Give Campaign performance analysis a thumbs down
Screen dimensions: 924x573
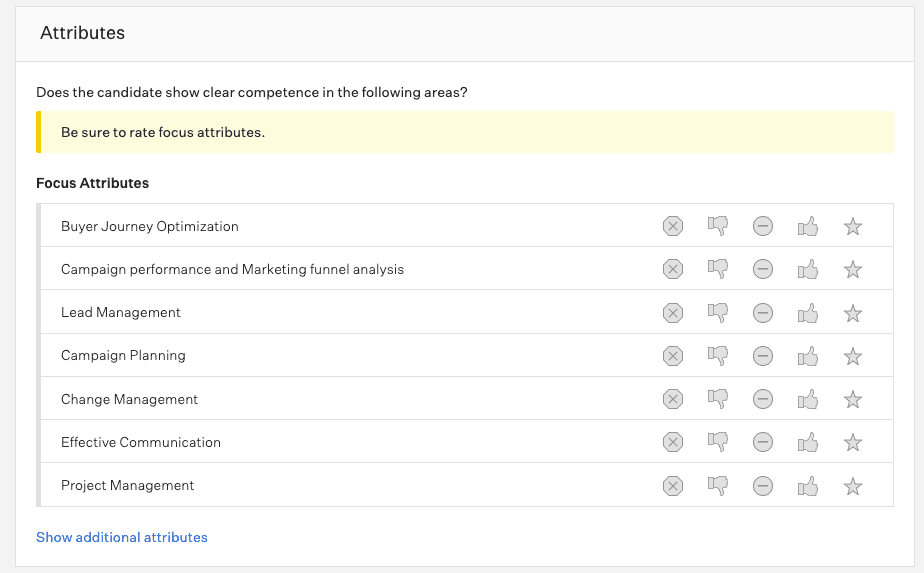pyautogui.click(x=717, y=270)
